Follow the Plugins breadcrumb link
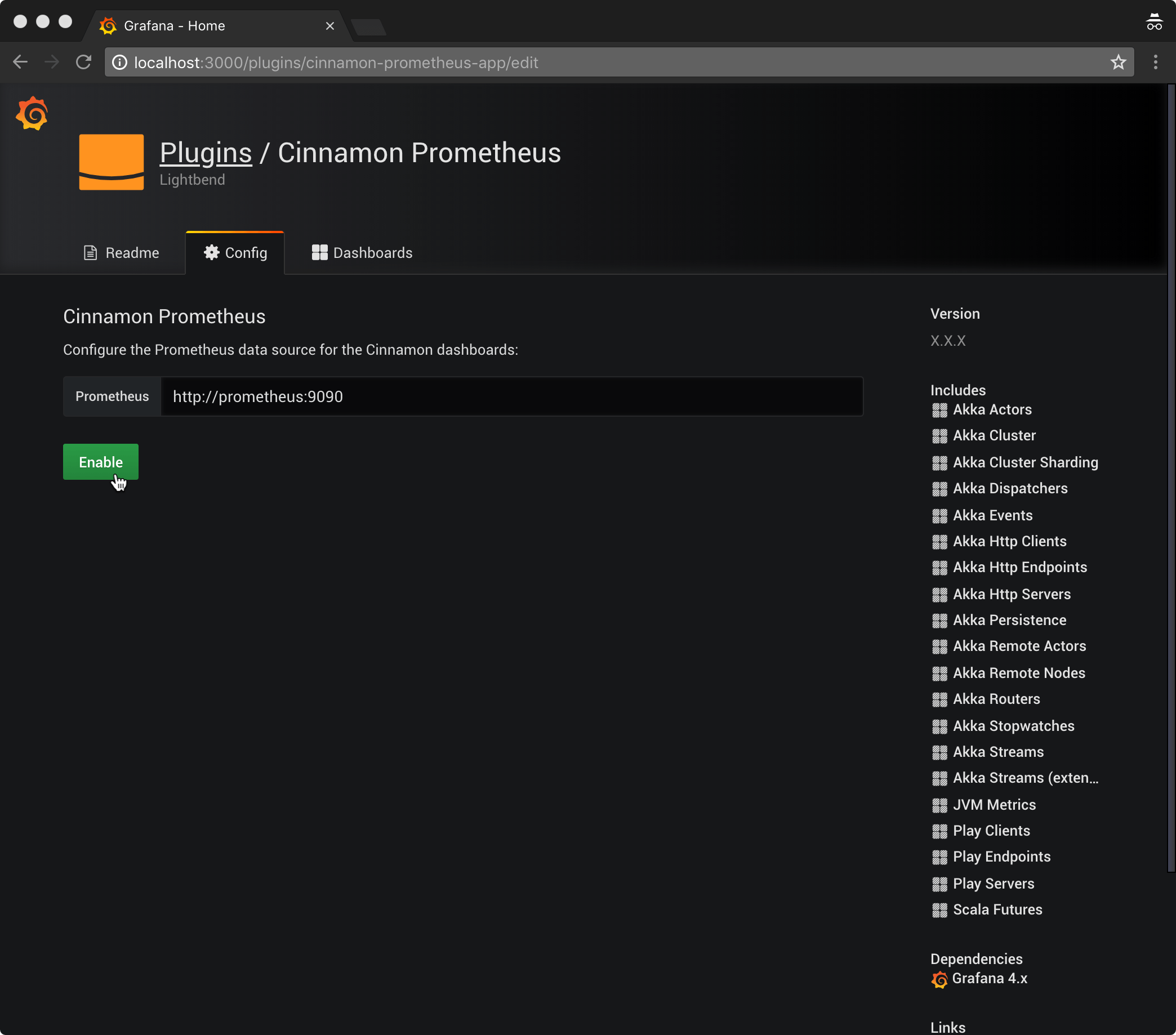 pyautogui.click(x=206, y=153)
